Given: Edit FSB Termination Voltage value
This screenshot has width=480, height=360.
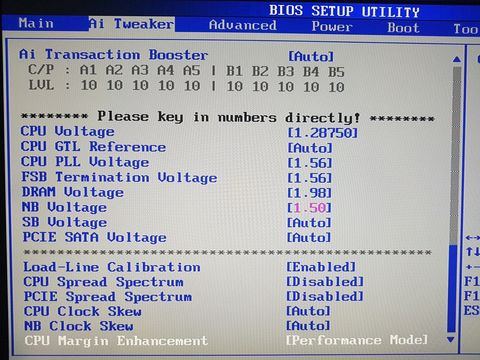Looking at the screenshot, I should (x=310, y=178).
